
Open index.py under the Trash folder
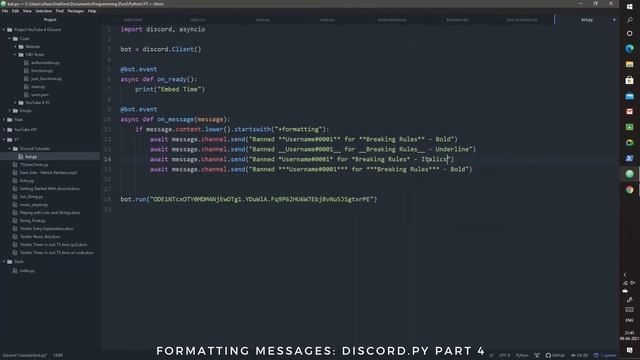click(x=27, y=271)
